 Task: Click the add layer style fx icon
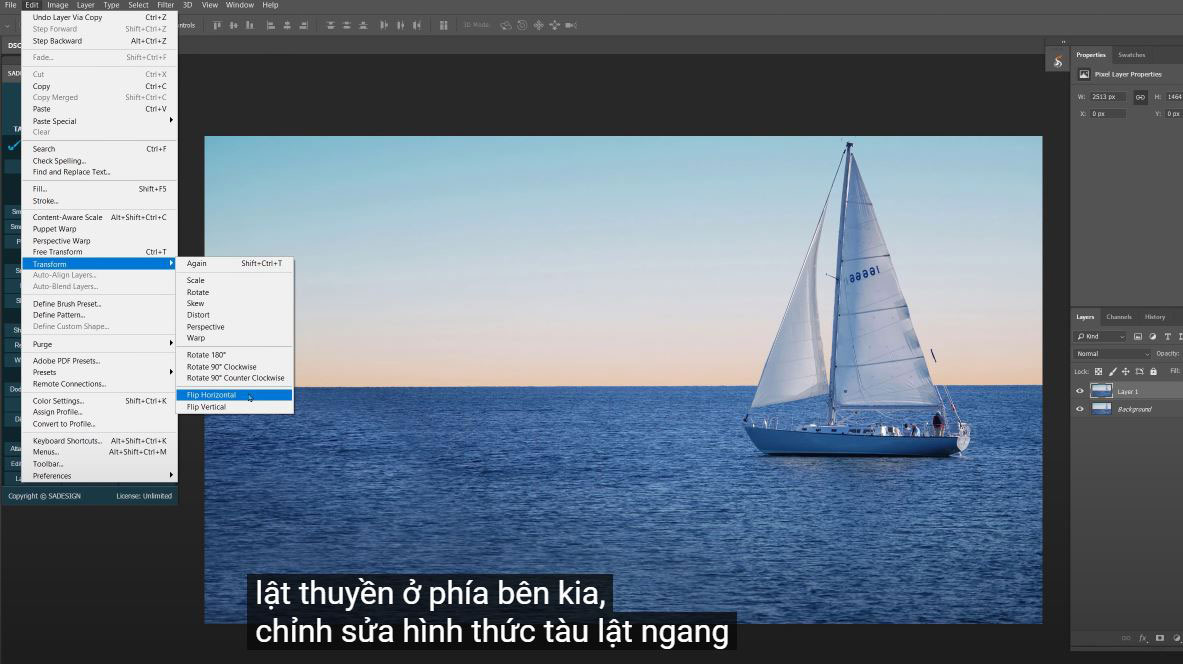(x=1143, y=638)
